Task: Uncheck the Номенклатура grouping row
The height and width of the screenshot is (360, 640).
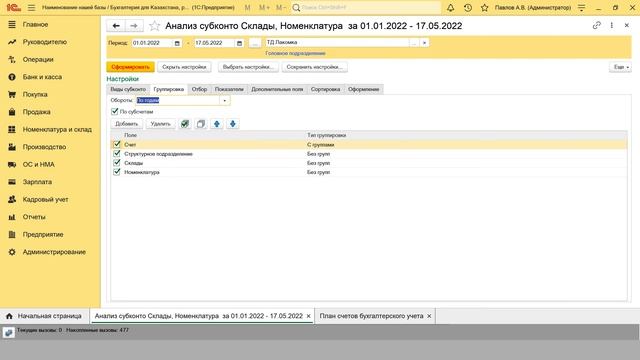Action: tap(117, 172)
